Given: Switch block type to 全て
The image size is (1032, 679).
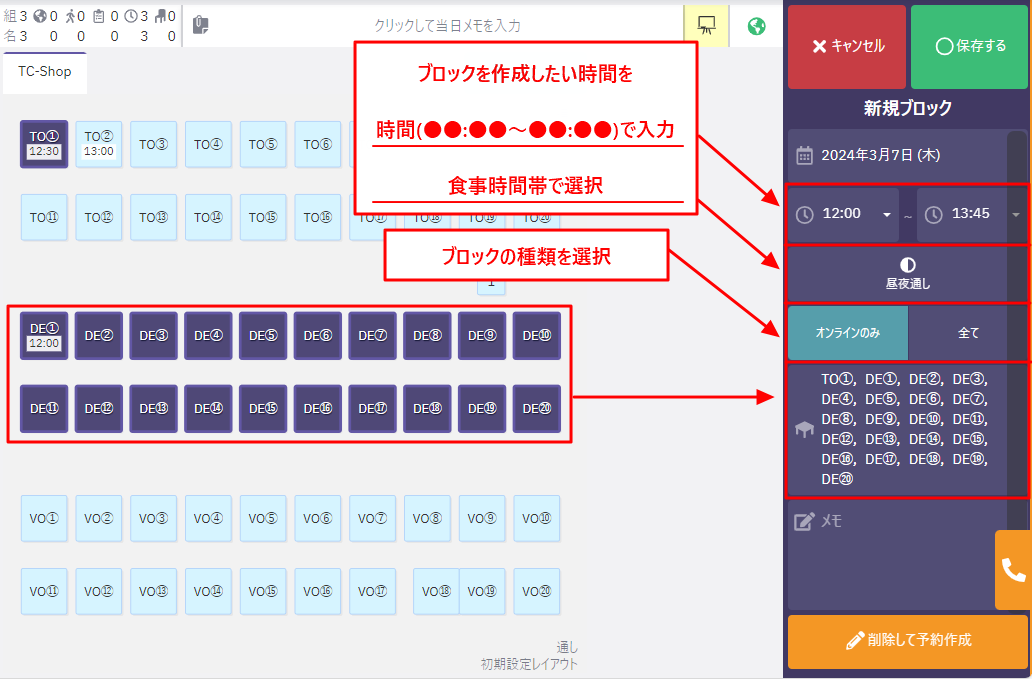Looking at the screenshot, I should pos(968,333).
